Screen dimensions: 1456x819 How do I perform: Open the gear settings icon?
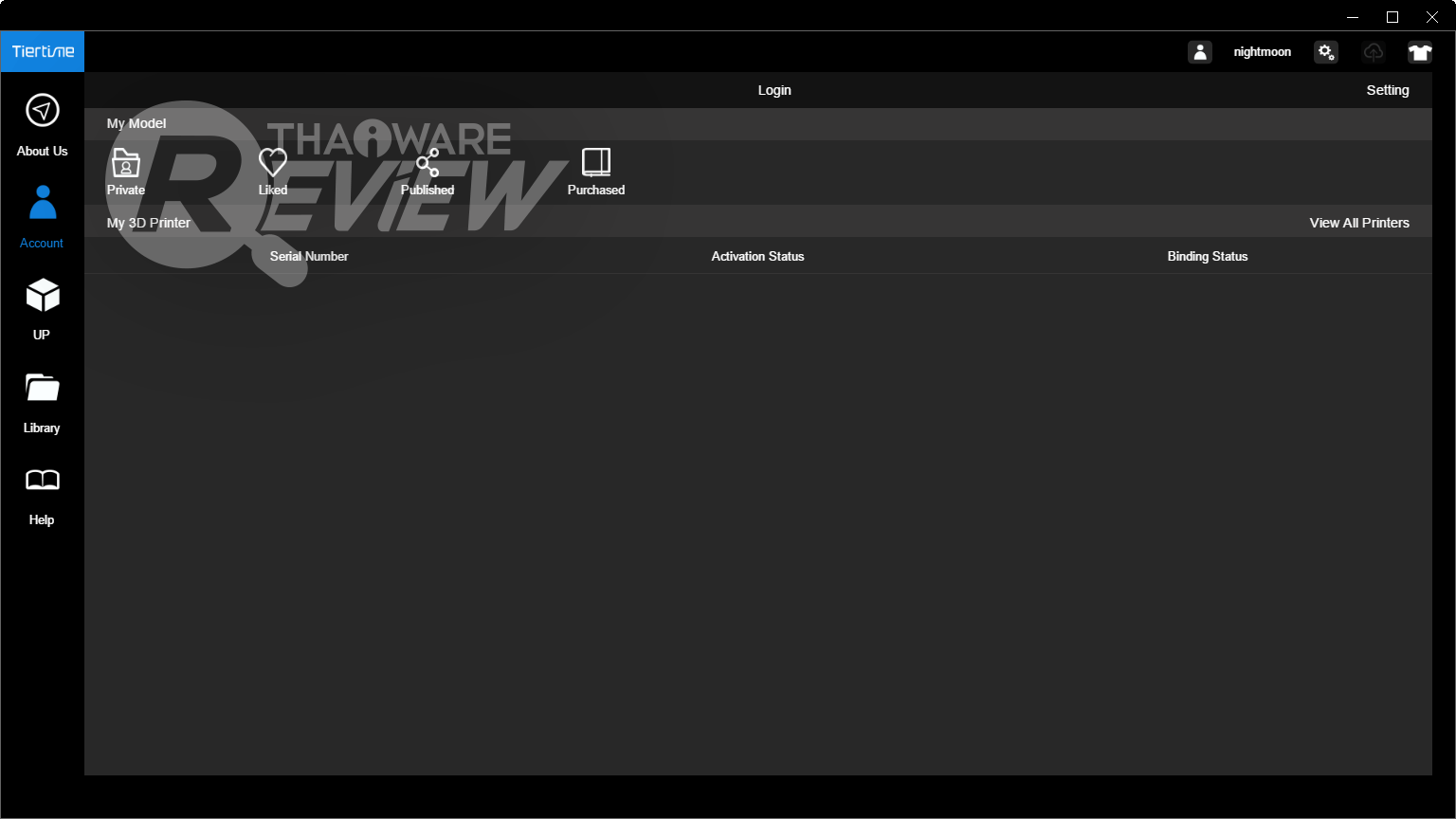[1326, 52]
